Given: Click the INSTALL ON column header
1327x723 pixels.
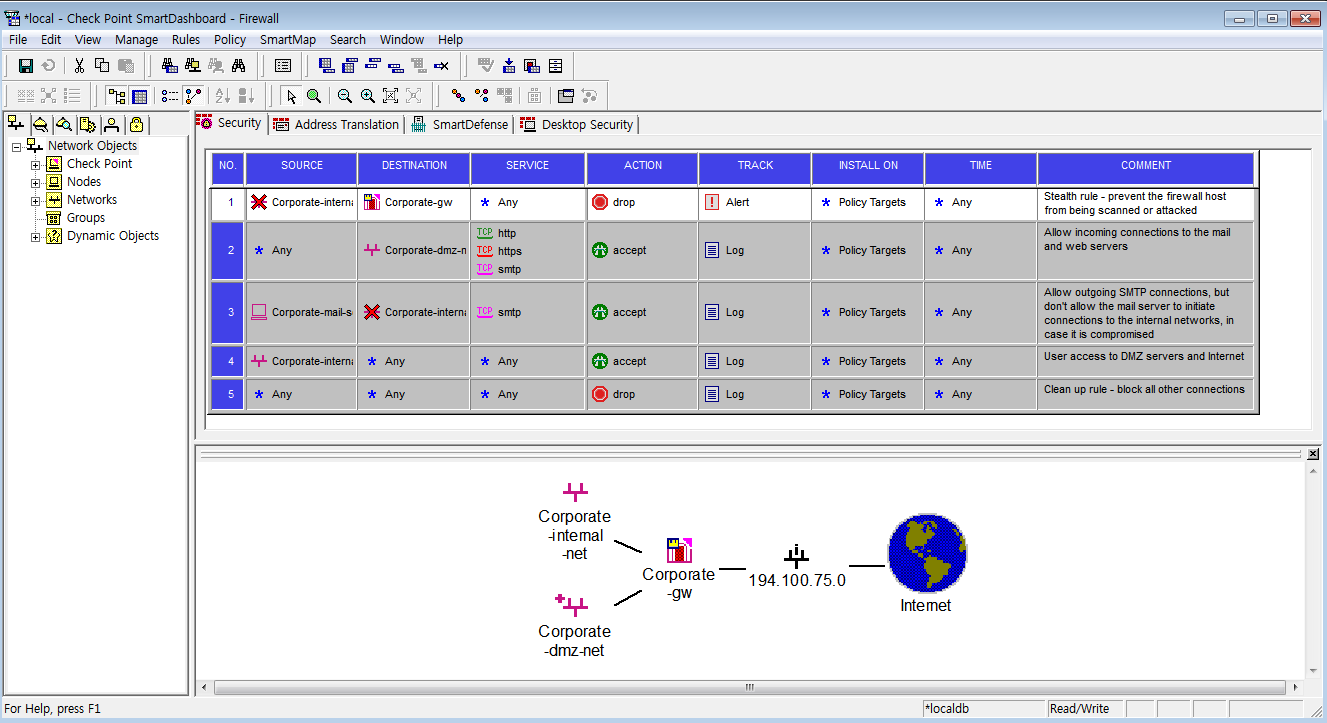Looking at the screenshot, I should pos(868,166).
